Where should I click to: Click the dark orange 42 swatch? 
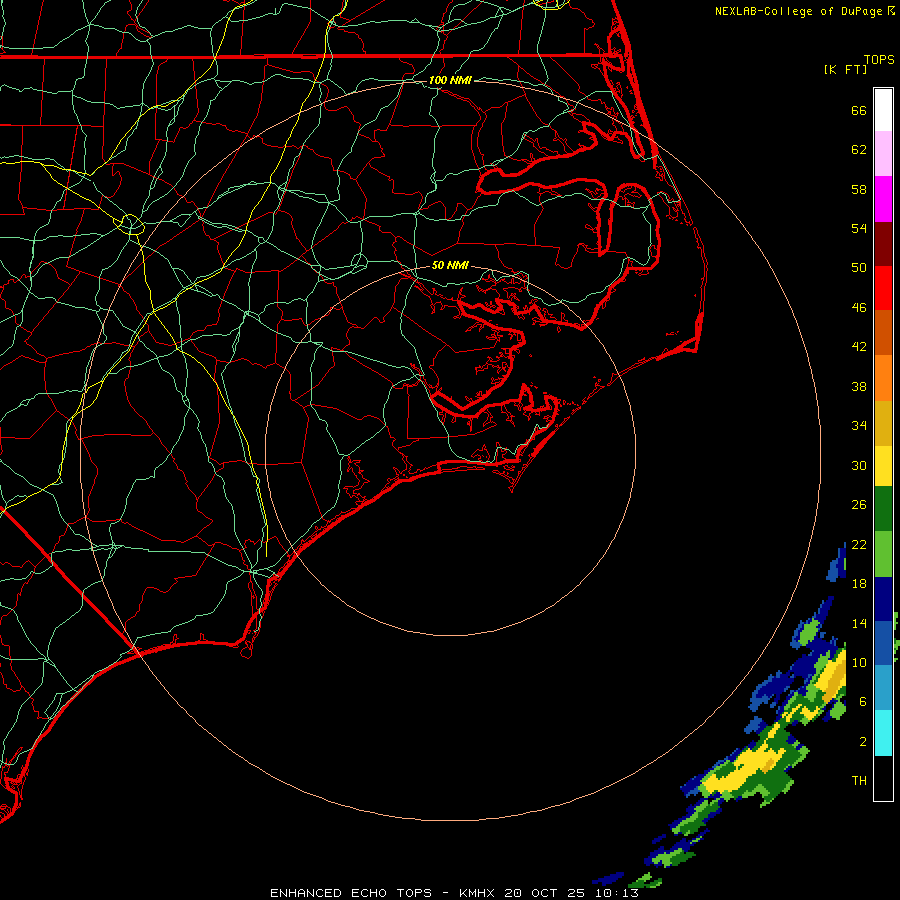883,332
